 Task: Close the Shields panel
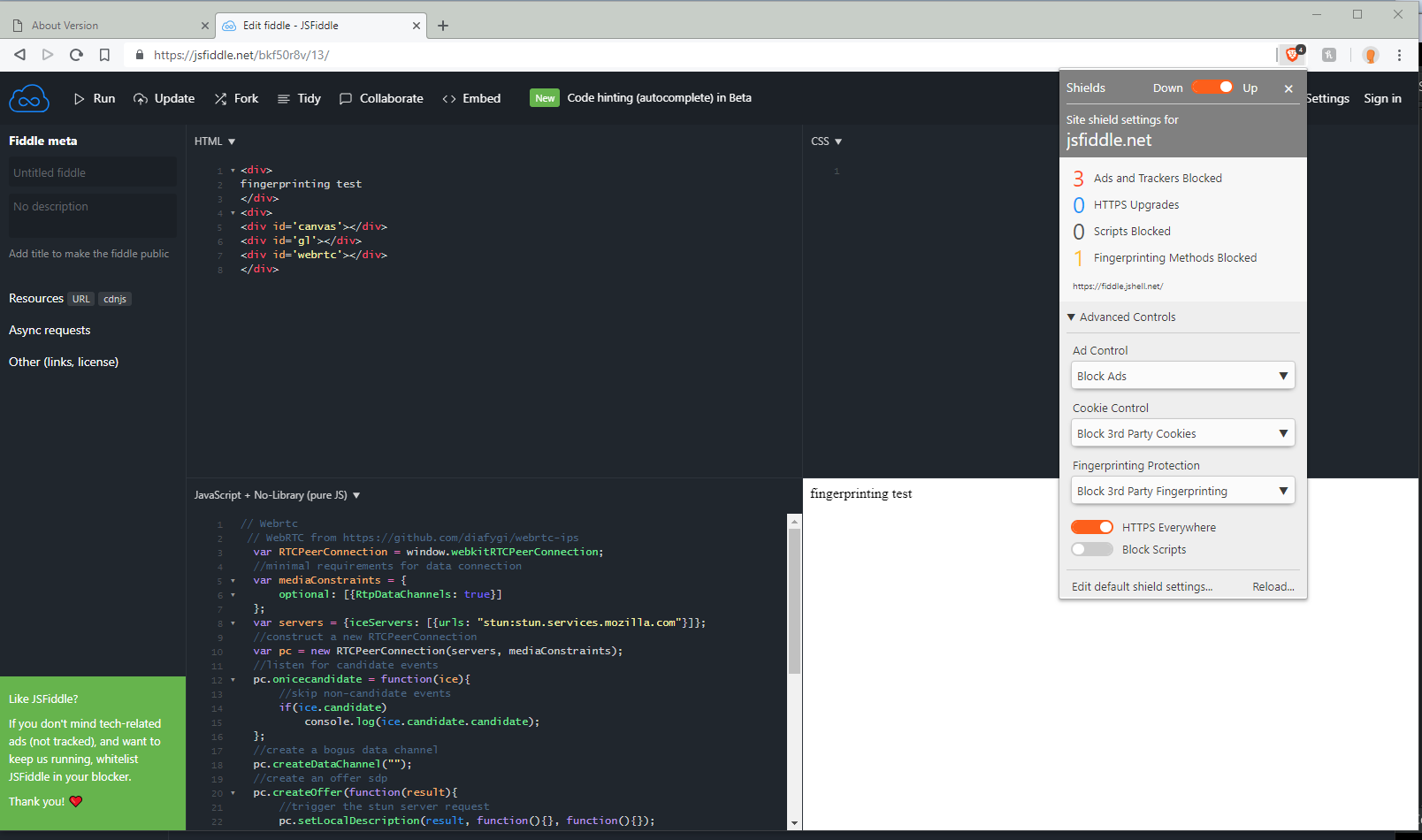1288,88
